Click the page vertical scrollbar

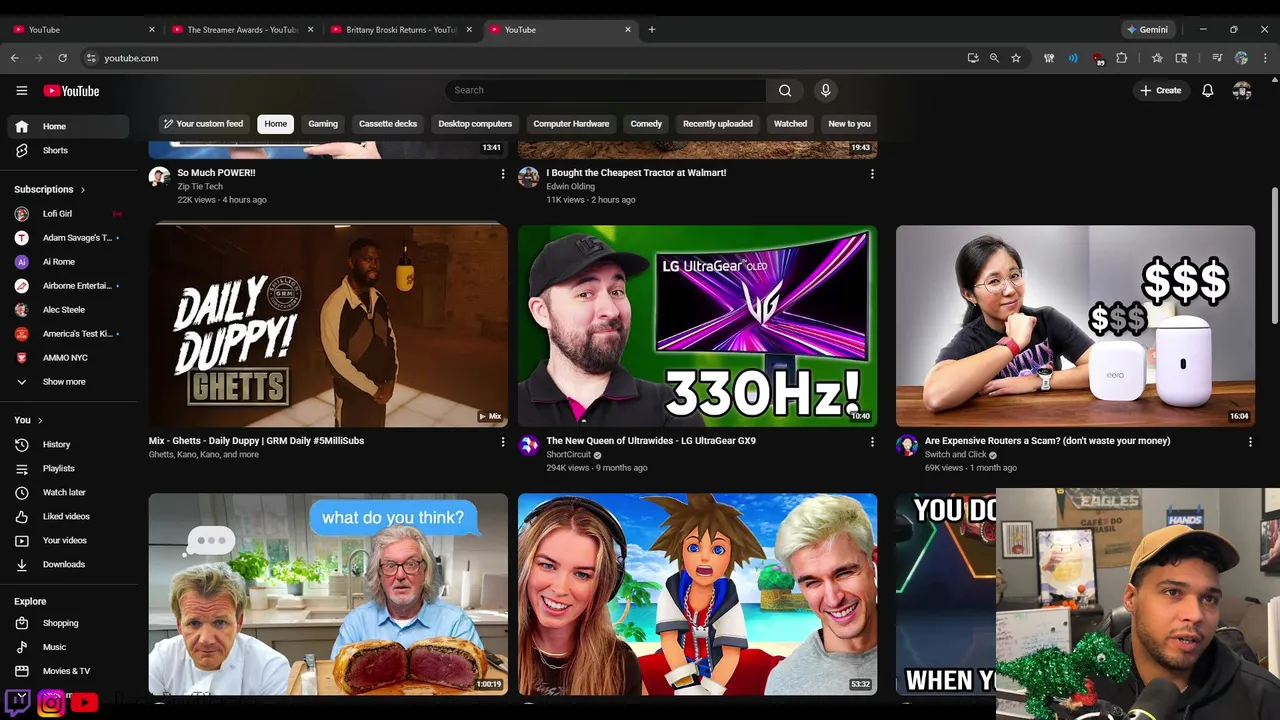coord(1274,256)
